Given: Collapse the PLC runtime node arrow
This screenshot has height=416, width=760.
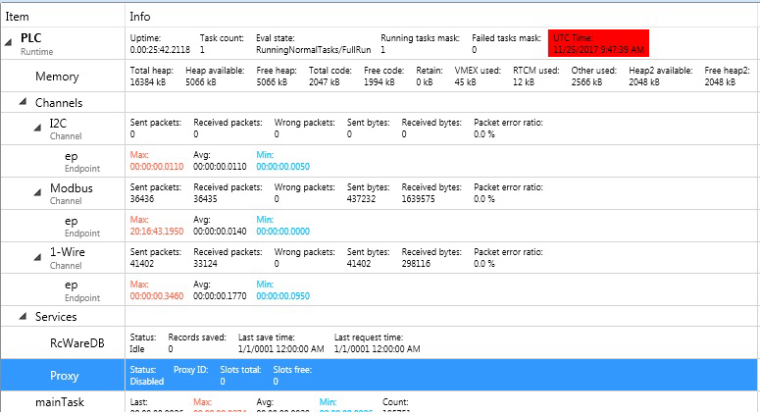Looking at the screenshot, I should tap(10, 39).
